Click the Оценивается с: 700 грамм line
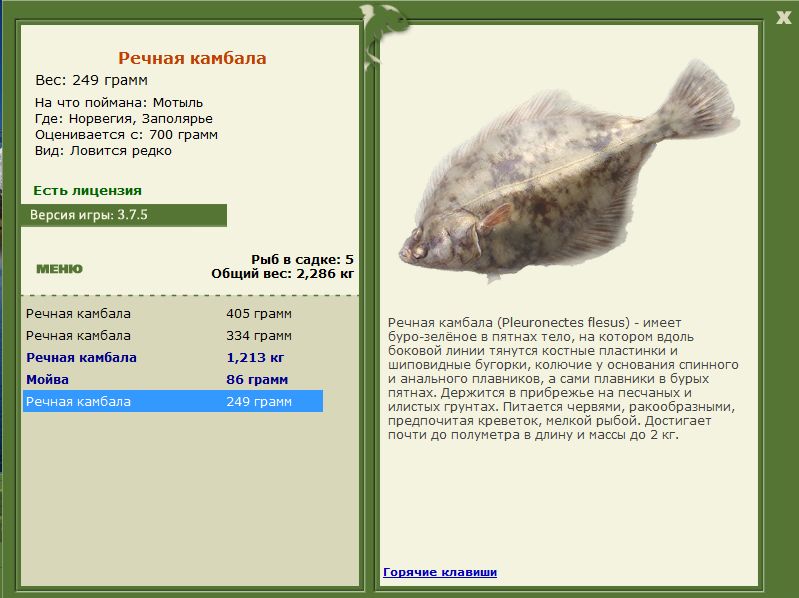Screen dimensions: 799x598 (x=126, y=135)
